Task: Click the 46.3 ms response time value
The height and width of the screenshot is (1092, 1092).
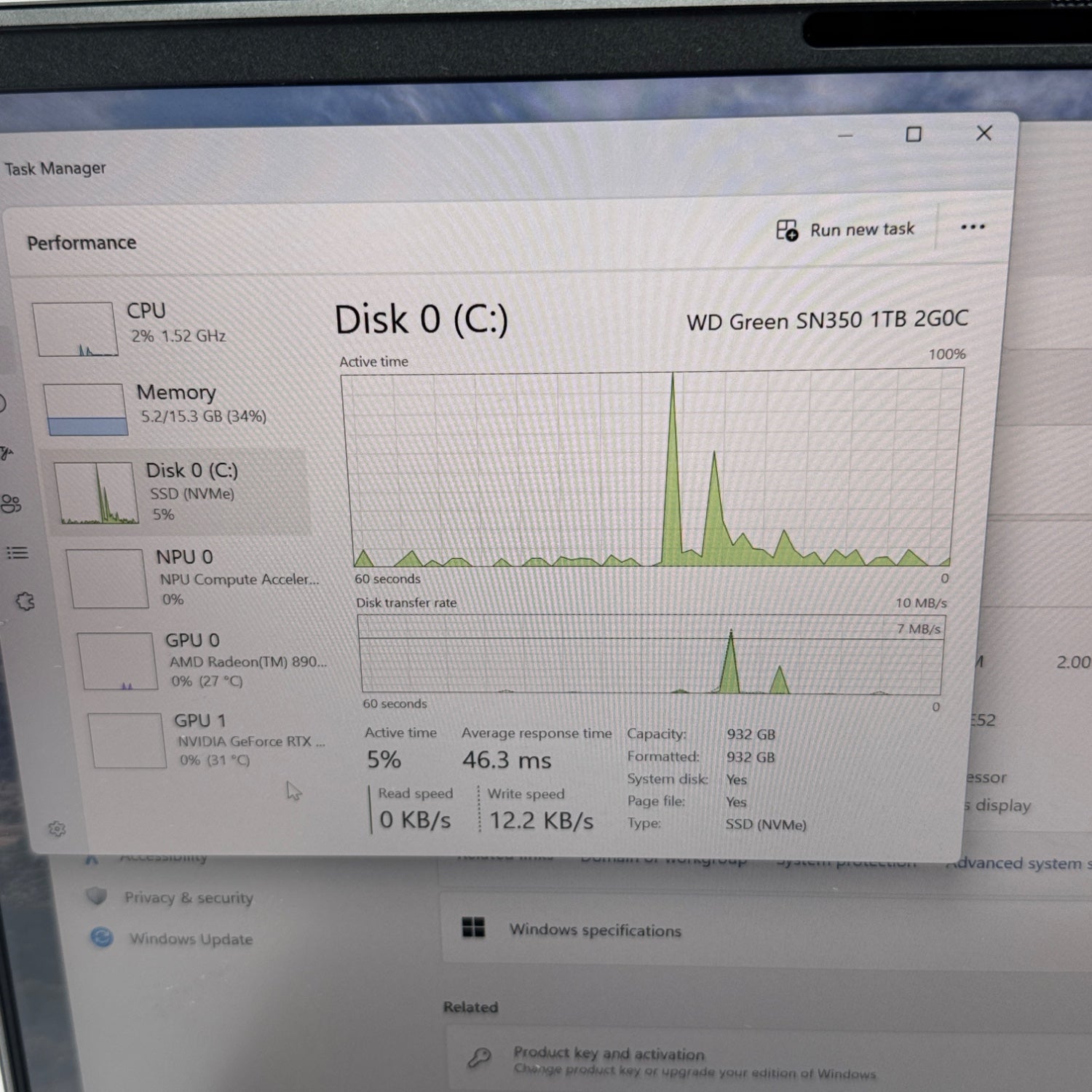Action: [x=507, y=761]
